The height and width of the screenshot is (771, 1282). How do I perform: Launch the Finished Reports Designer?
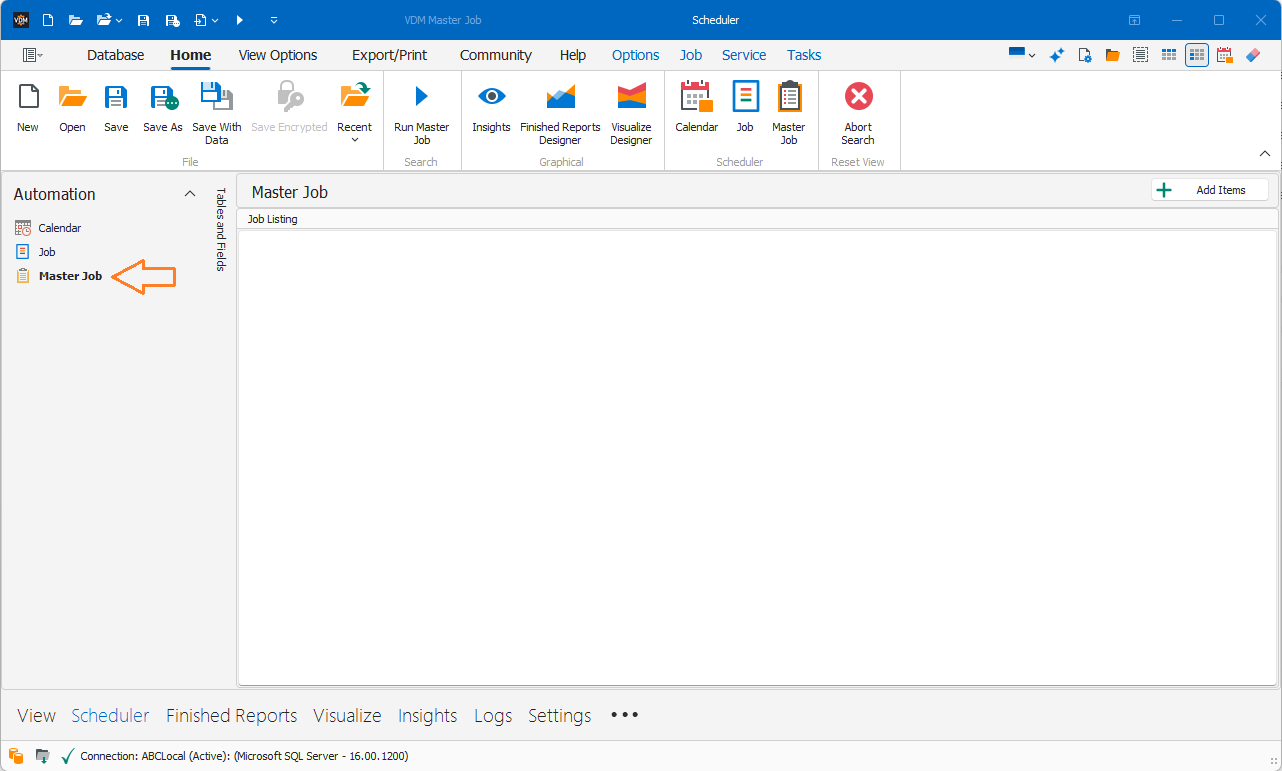(560, 97)
